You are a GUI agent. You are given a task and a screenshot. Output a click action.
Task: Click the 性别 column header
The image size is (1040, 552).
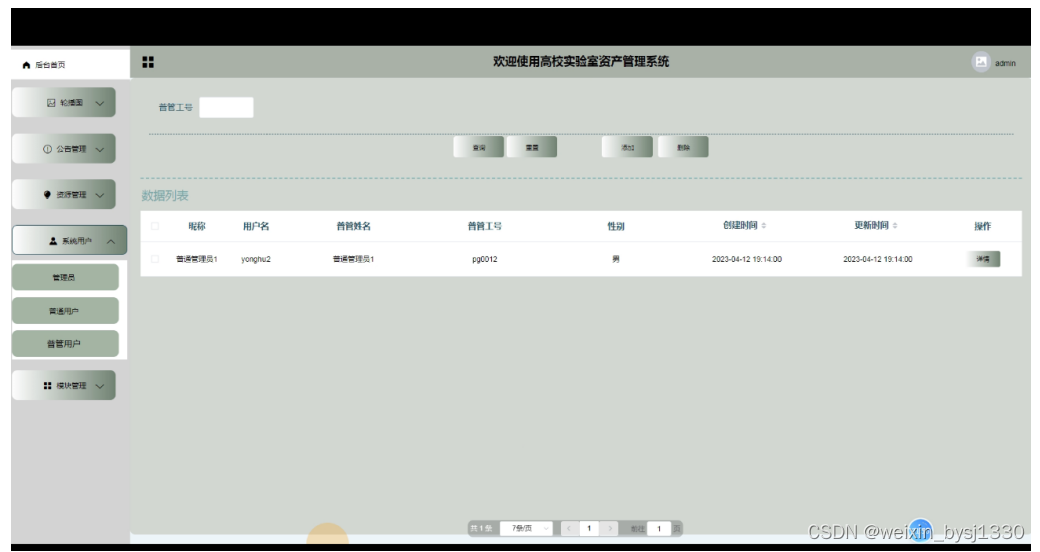[616, 226]
